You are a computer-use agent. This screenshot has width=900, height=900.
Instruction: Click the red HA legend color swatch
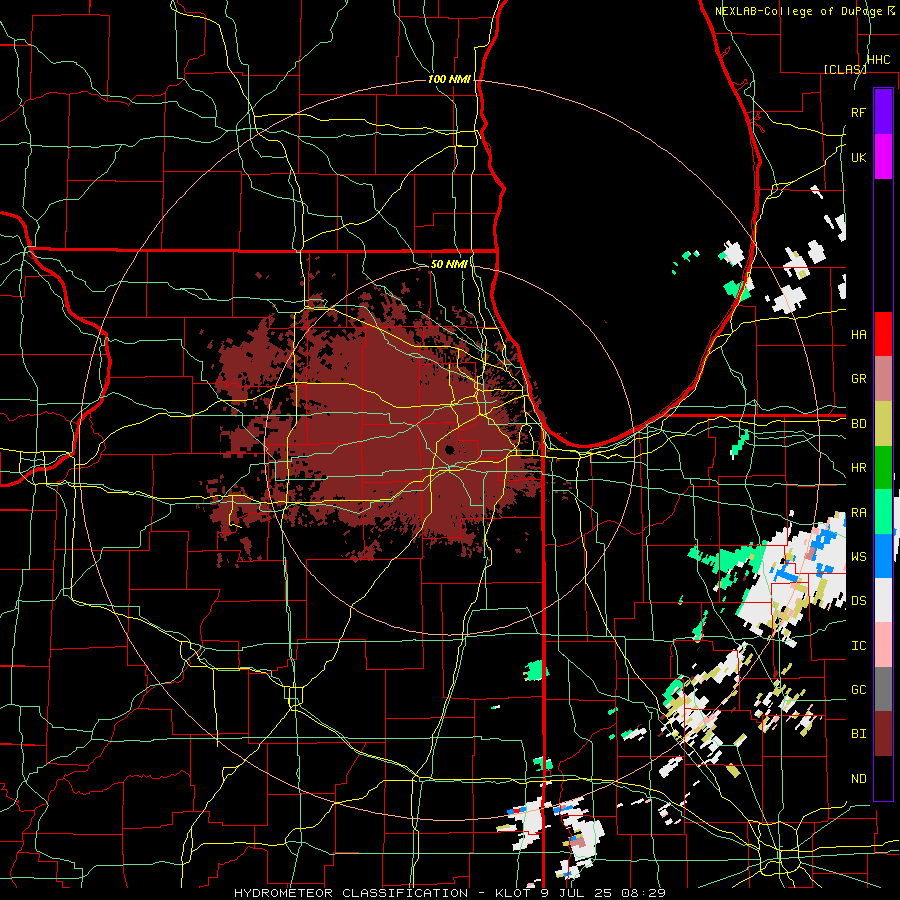883,334
